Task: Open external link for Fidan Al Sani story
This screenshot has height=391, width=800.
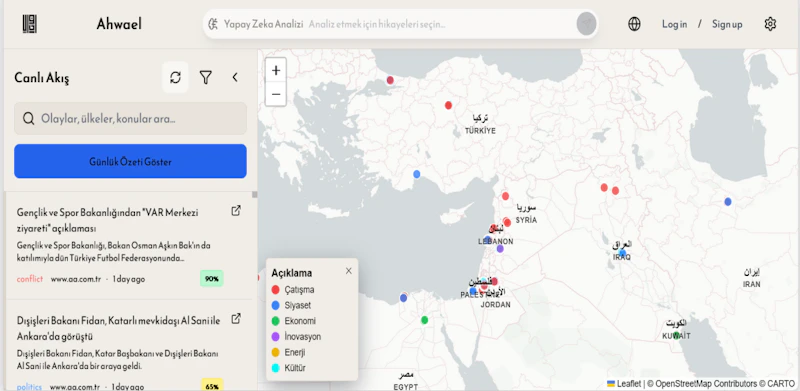Action: (x=236, y=319)
